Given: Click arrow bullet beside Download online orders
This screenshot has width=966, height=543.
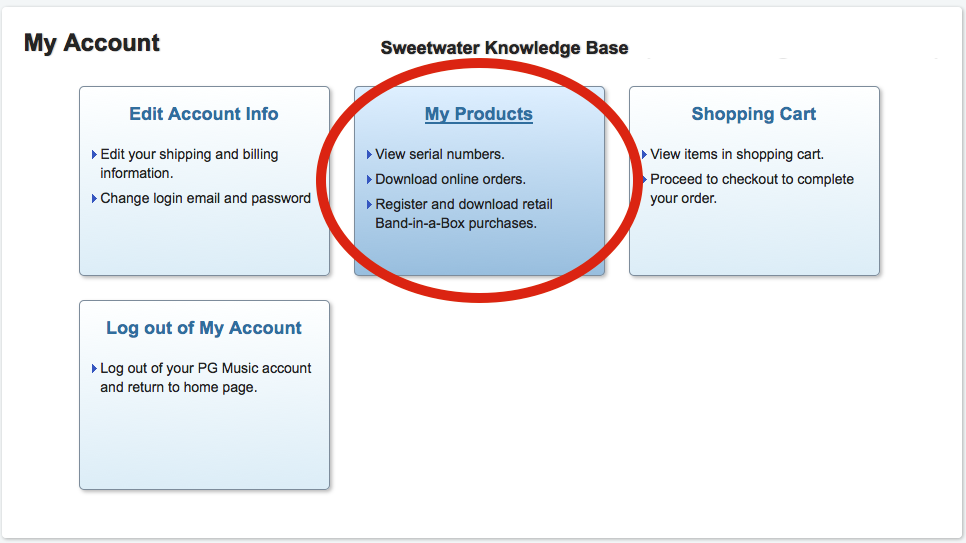Looking at the screenshot, I should [x=369, y=179].
